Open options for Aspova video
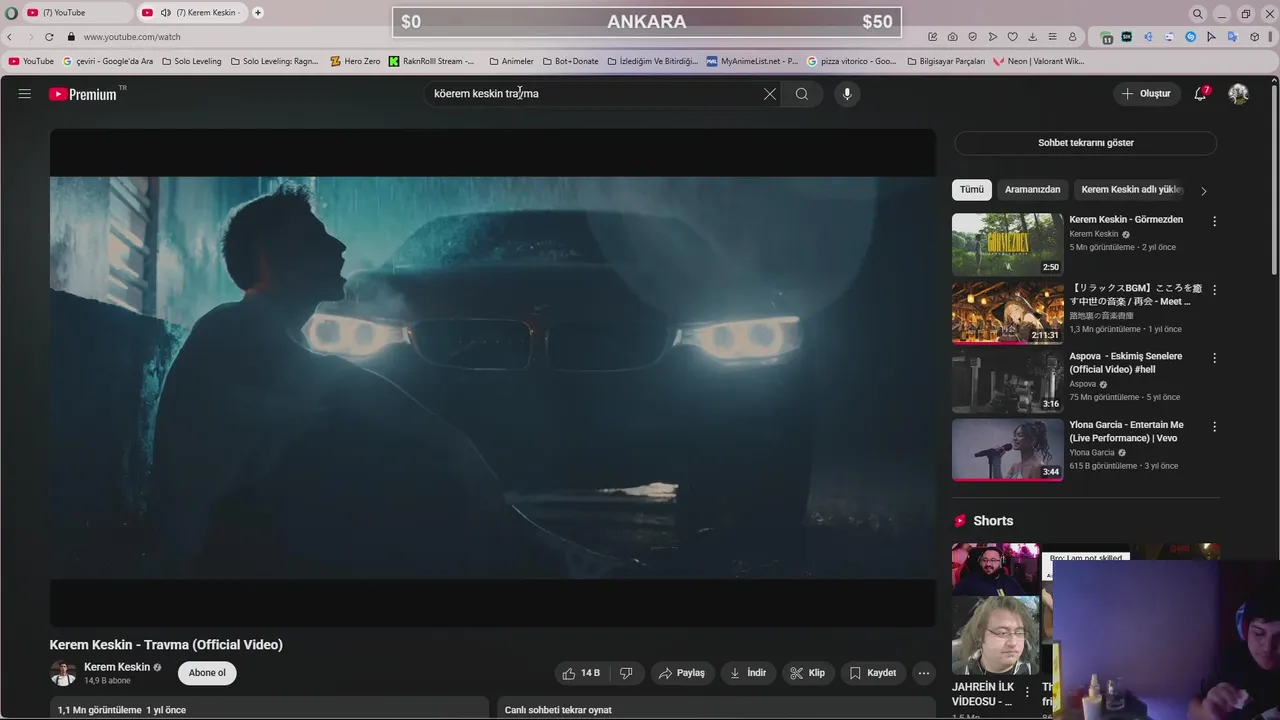The image size is (1280, 720). click(x=1215, y=358)
